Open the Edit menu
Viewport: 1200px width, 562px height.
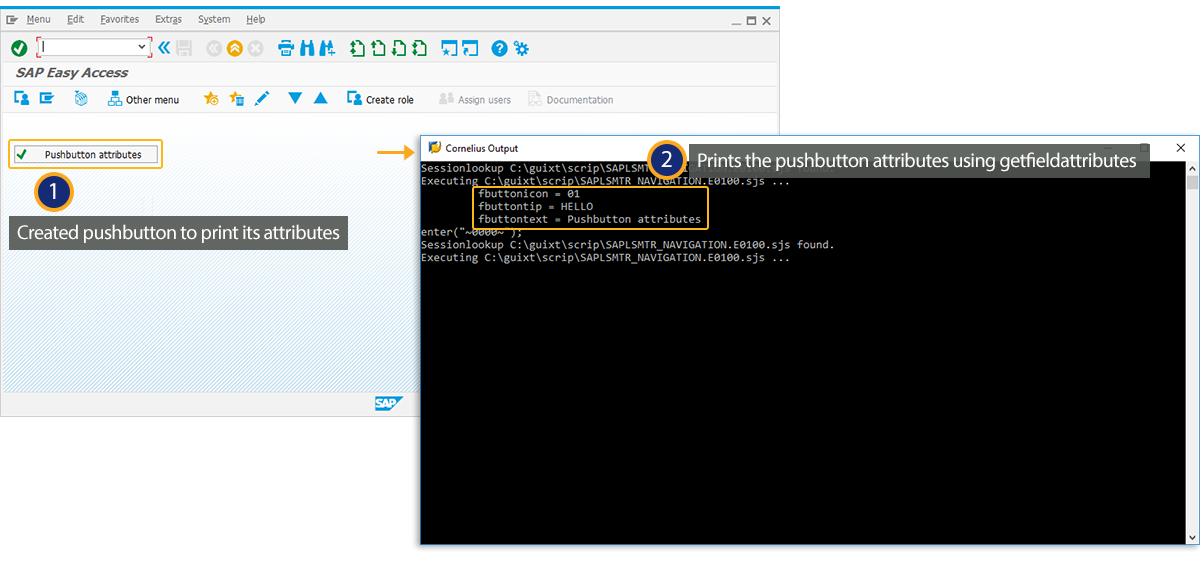tap(75, 19)
